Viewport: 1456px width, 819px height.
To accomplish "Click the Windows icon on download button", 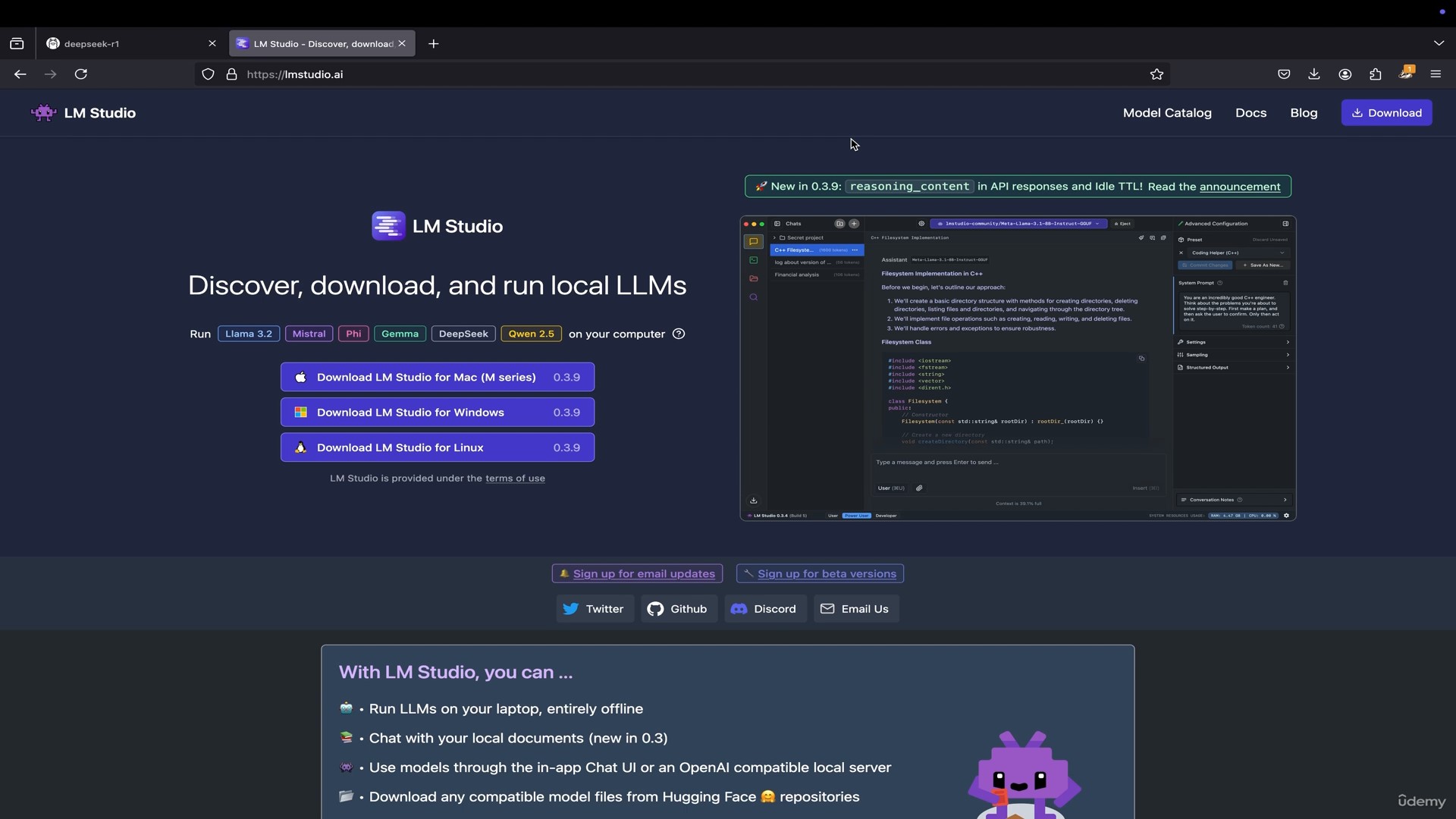I will (301, 413).
